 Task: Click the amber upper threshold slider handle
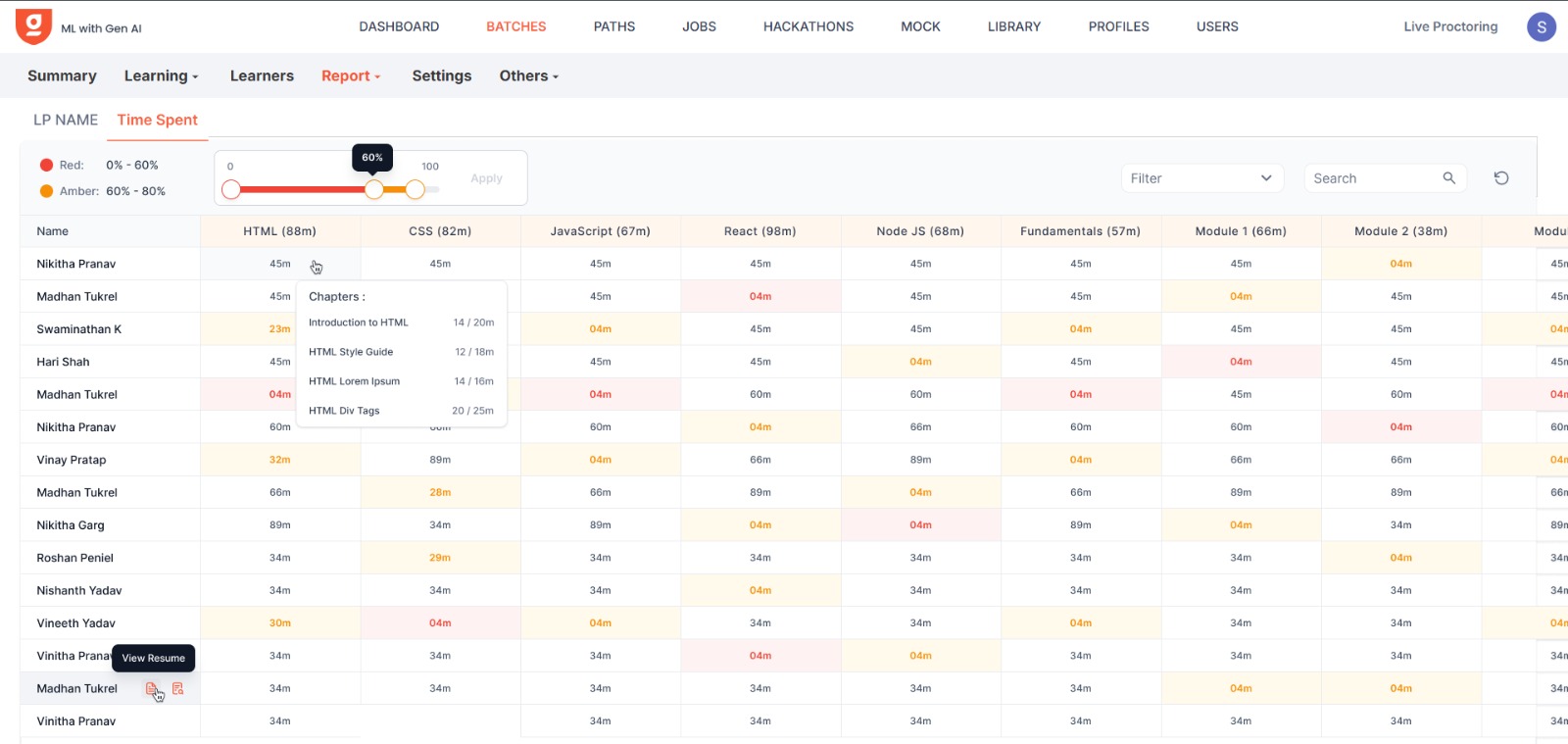[x=416, y=189]
